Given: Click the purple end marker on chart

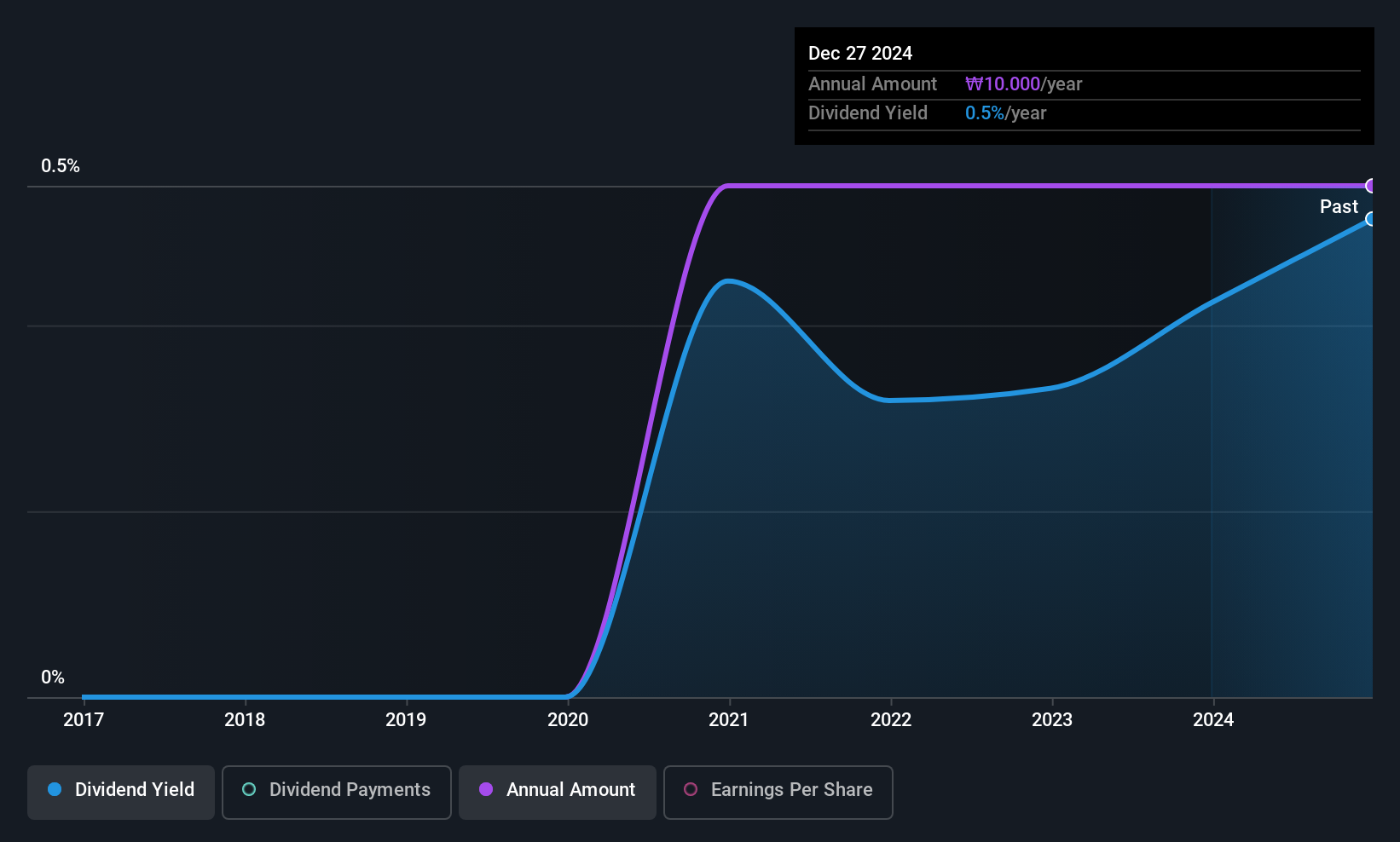Looking at the screenshot, I should pyautogui.click(x=1371, y=186).
